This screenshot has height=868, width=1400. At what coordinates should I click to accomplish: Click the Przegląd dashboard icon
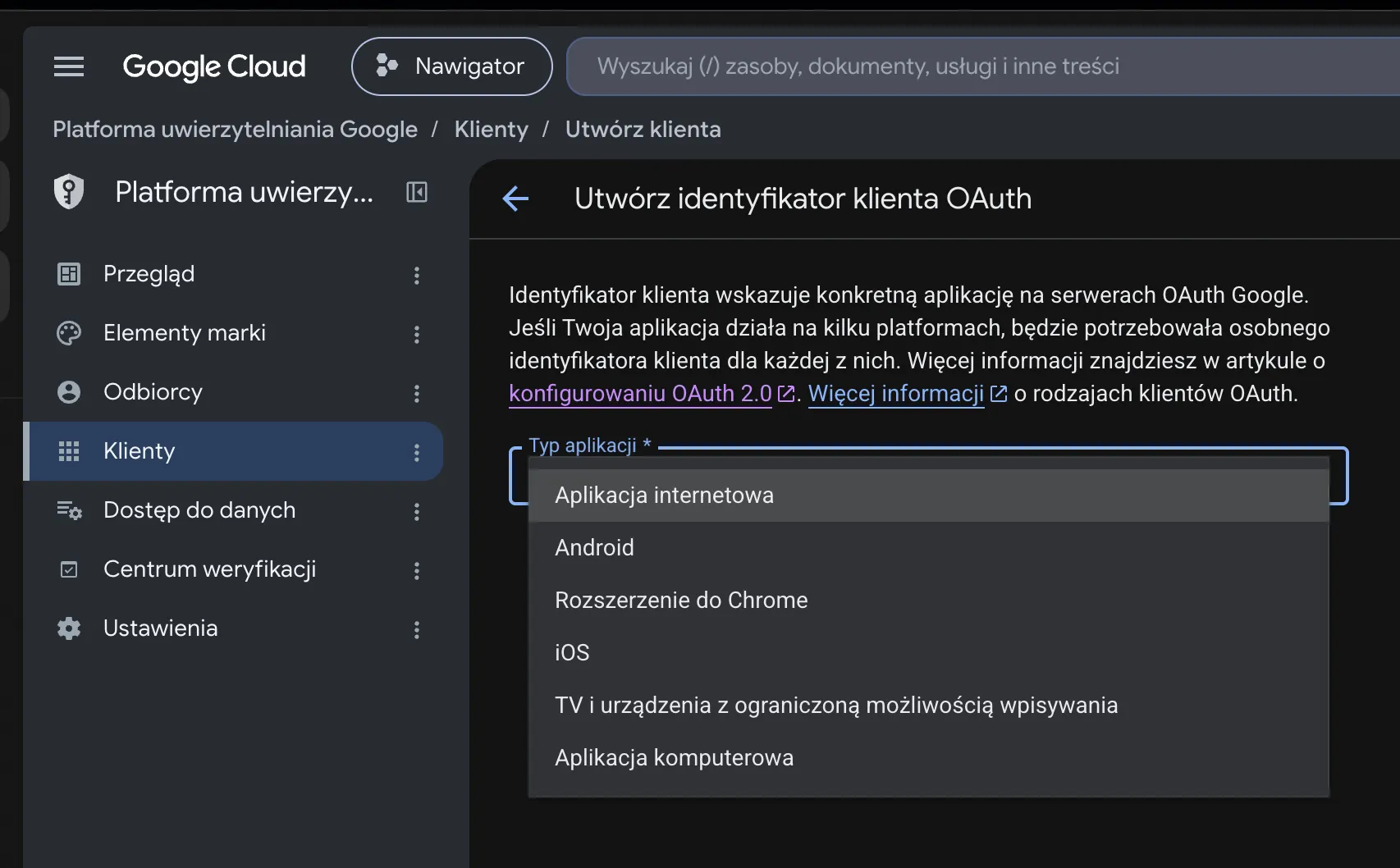(x=69, y=274)
